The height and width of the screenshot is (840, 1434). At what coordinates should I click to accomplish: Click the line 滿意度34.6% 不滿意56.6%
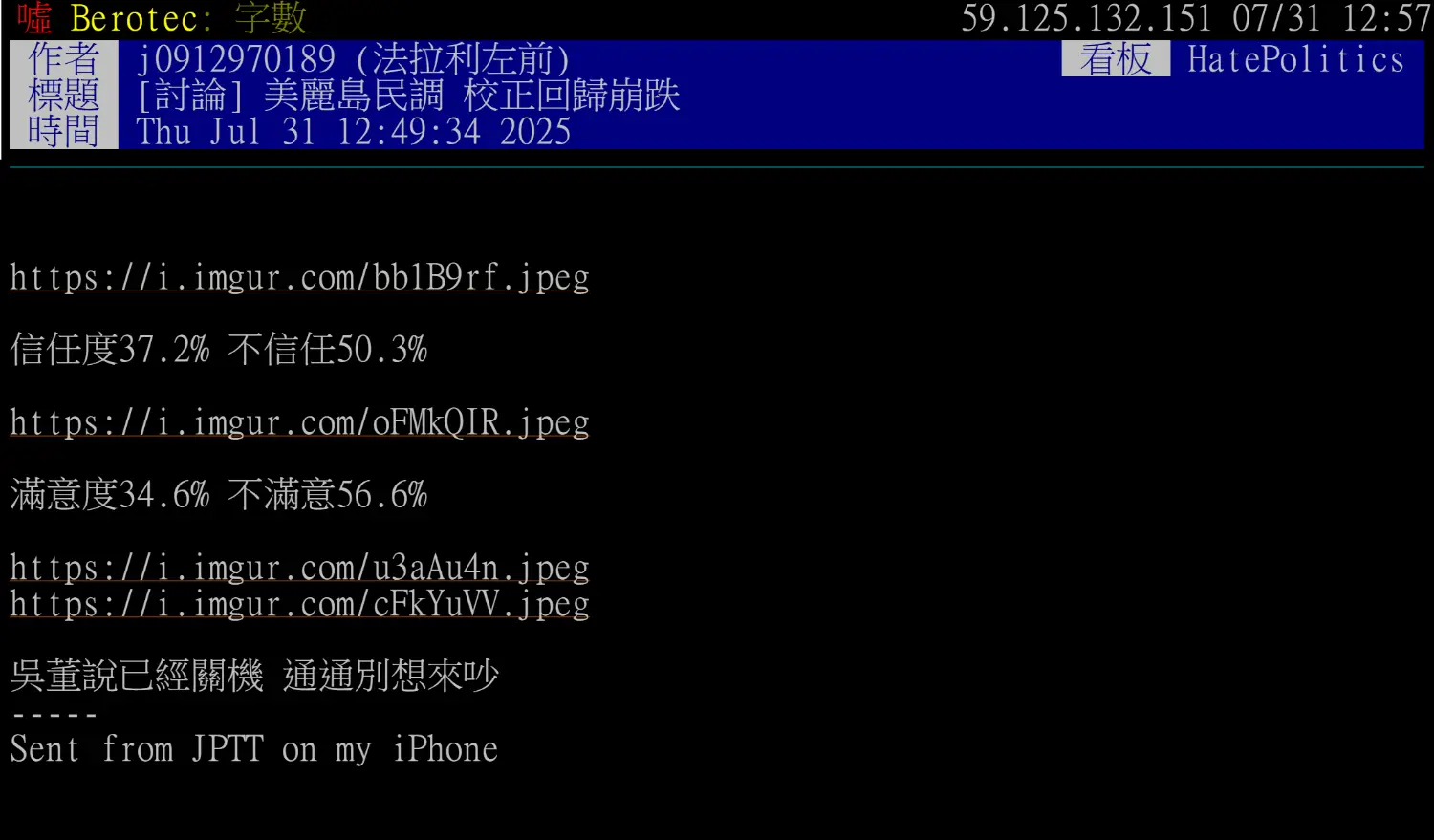[218, 495]
